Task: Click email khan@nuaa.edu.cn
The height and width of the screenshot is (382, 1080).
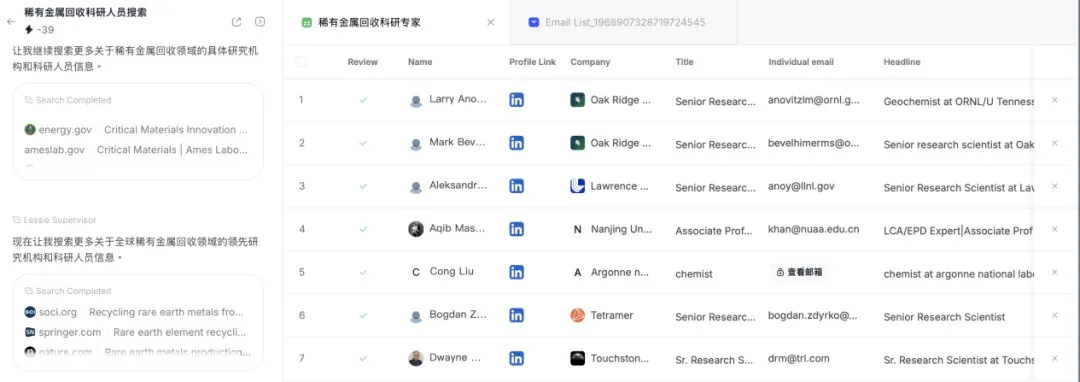Action: (x=813, y=229)
